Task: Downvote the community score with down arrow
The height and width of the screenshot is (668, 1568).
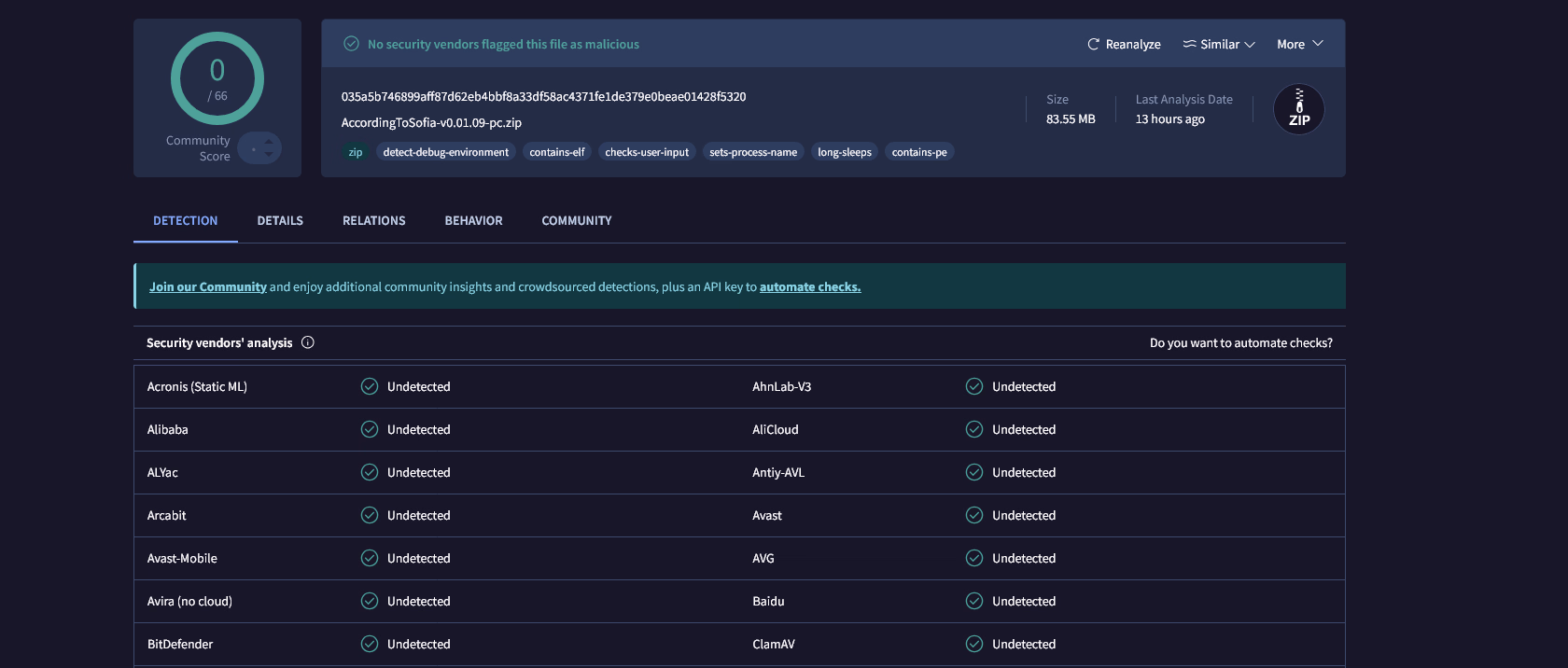Action: pos(269,154)
